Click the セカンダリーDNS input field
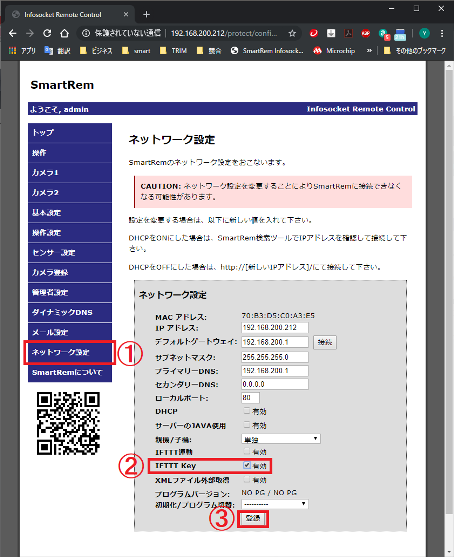Image resolution: width=454 pixels, height=557 pixels. click(275, 384)
